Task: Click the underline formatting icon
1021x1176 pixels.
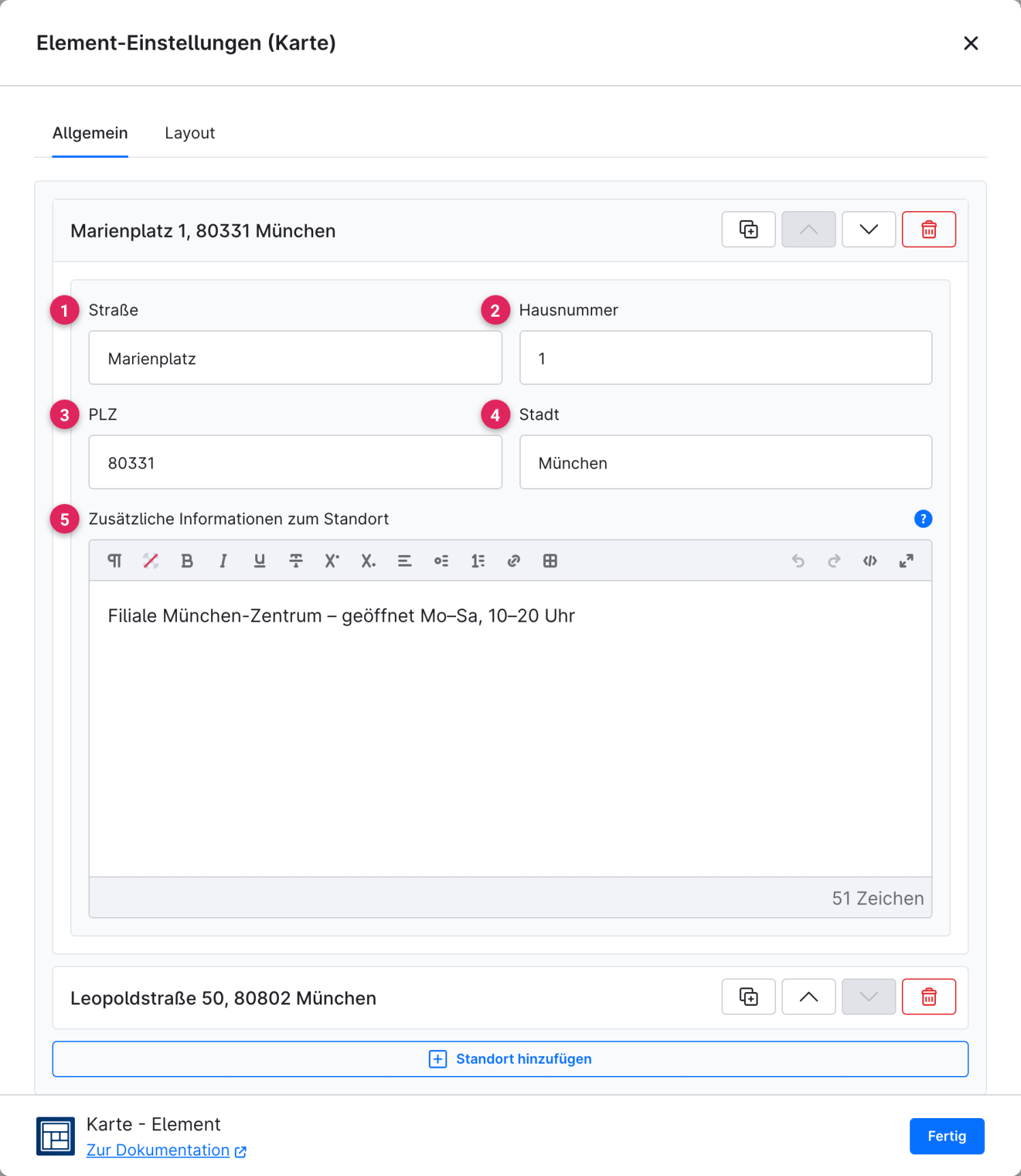Action: coord(259,560)
